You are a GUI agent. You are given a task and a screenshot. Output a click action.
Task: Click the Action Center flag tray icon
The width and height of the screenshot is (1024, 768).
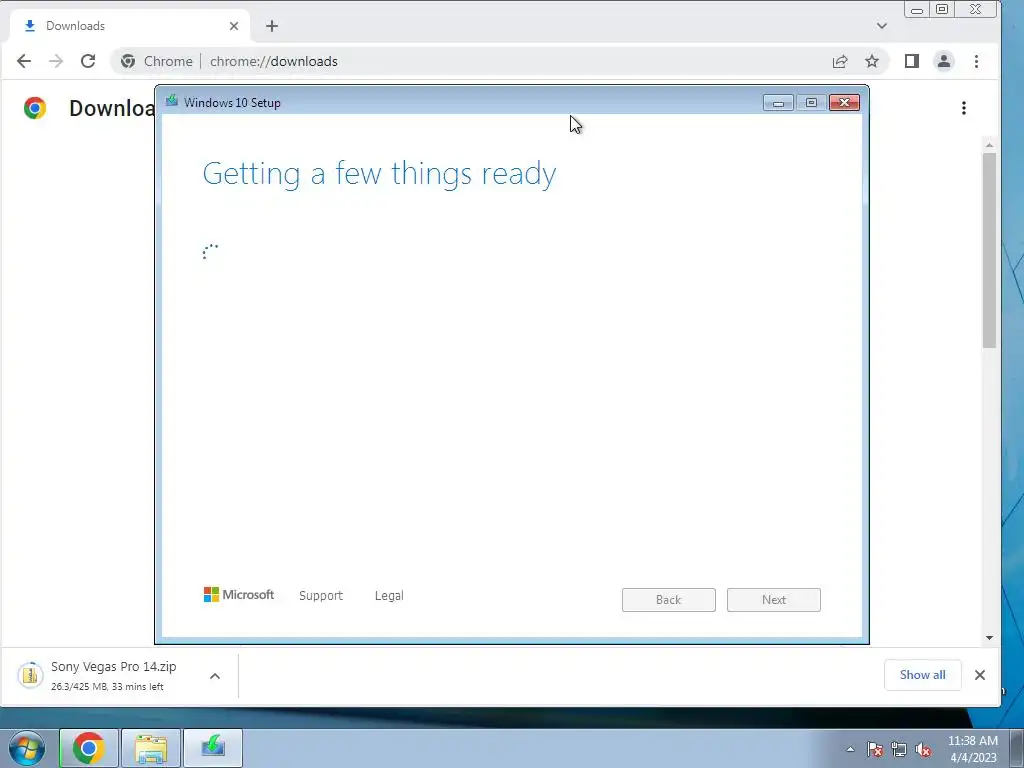point(875,749)
